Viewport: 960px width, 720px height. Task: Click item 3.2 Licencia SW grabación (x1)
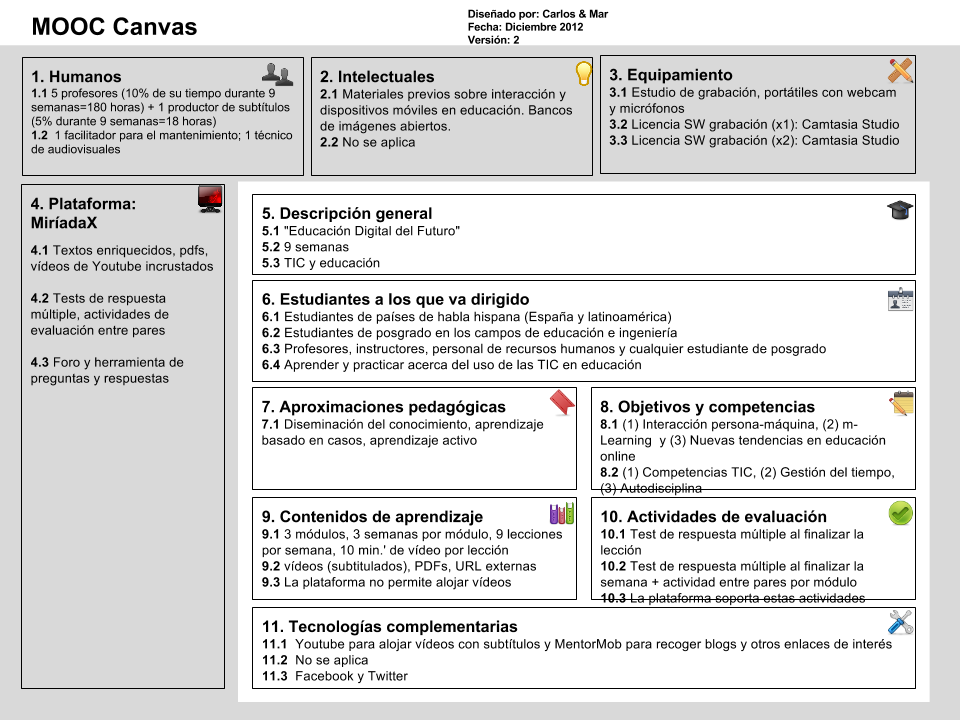pyautogui.click(x=754, y=124)
